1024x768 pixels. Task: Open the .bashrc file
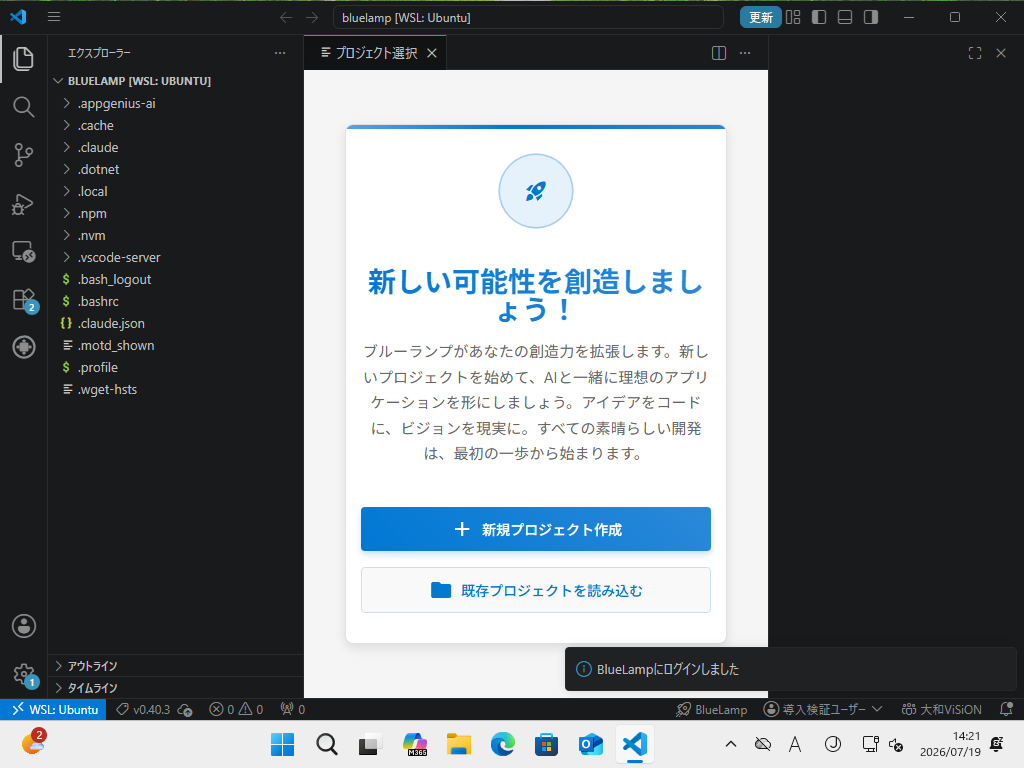(x=176, y=301)
